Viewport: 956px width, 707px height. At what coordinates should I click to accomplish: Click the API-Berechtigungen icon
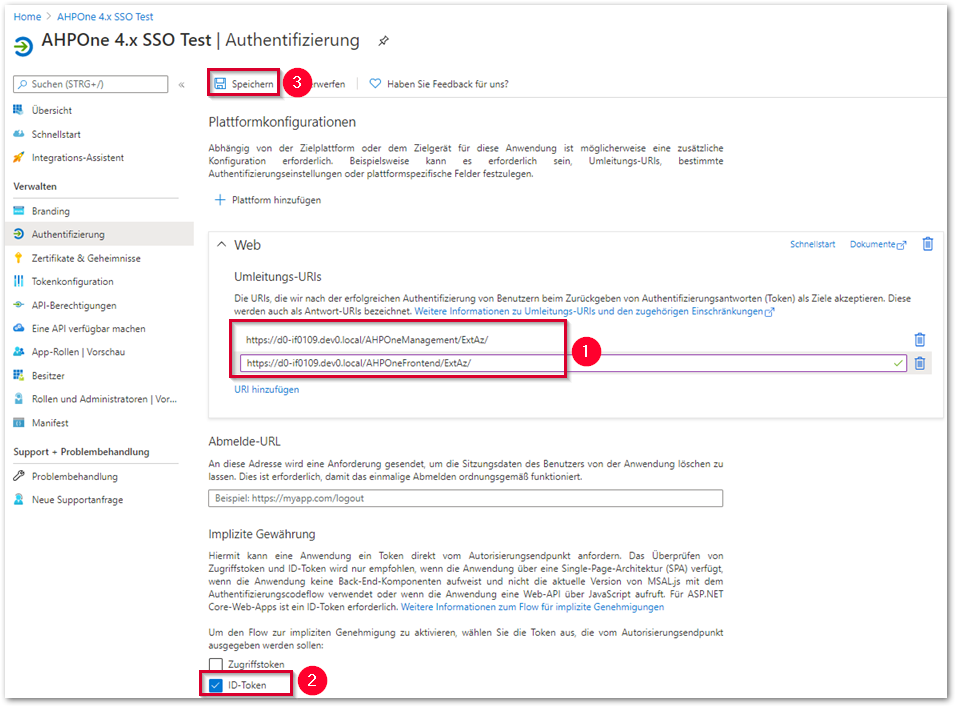pyautogui.click(x=18, y=305)
